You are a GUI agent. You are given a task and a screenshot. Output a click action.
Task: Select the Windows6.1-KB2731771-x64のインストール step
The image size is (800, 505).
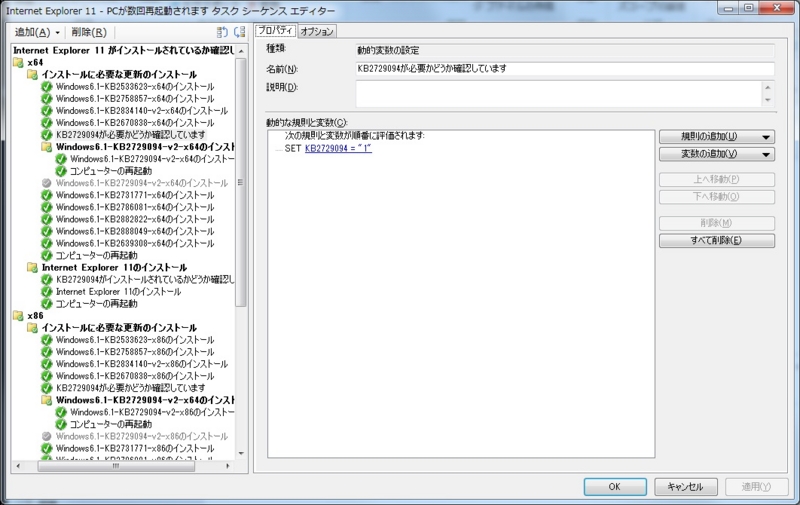tap(135, 195)
